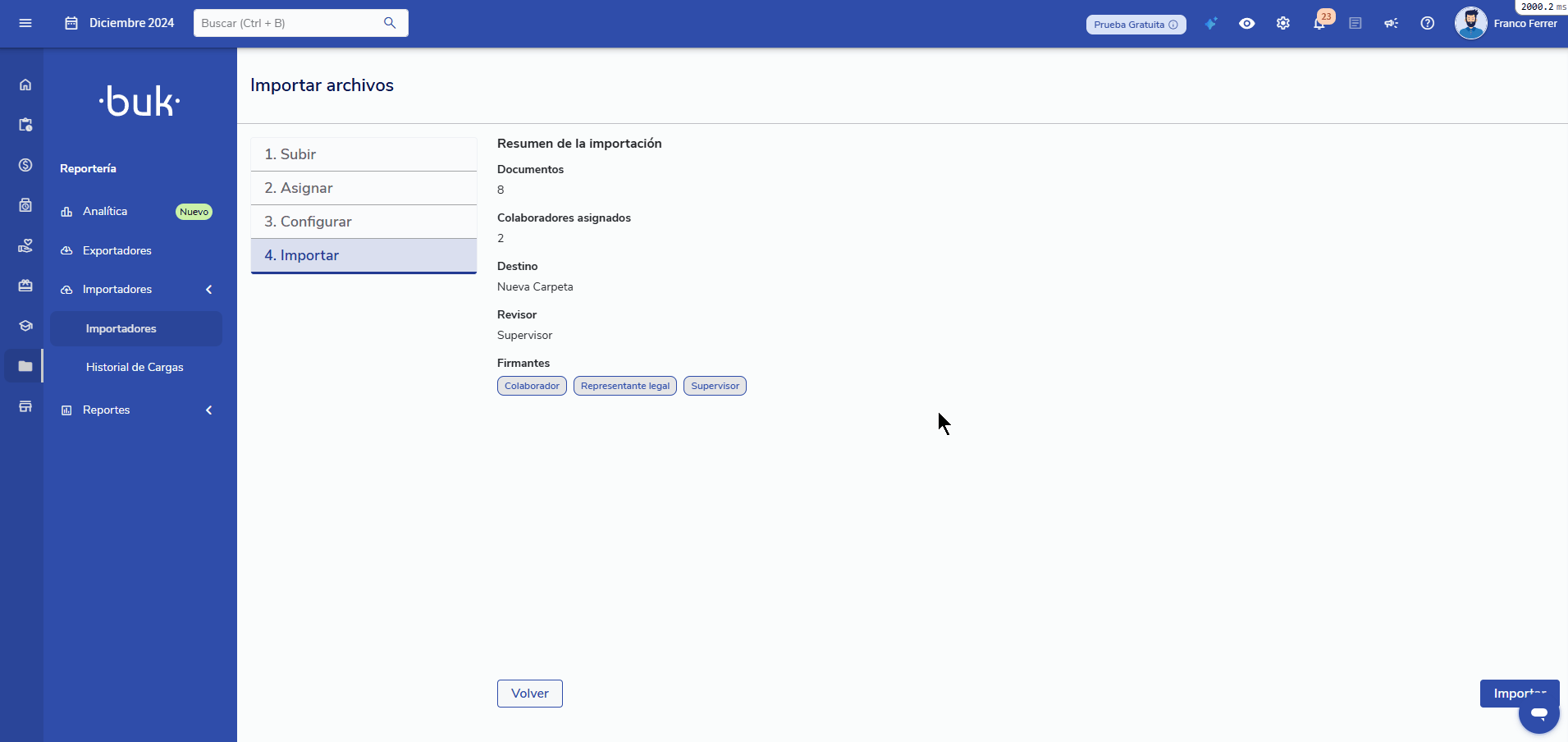The width and height of the screenshot is (1568, 742).
Task: Click the help question mark icon
Action: tap(1428, 24)
